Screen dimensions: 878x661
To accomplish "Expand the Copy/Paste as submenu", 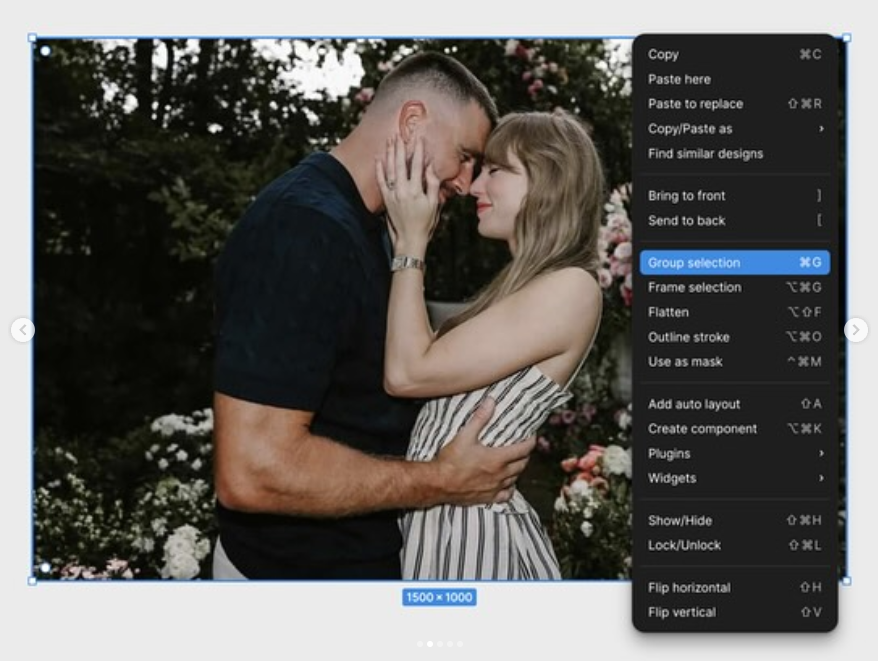I will click(734, 129).
